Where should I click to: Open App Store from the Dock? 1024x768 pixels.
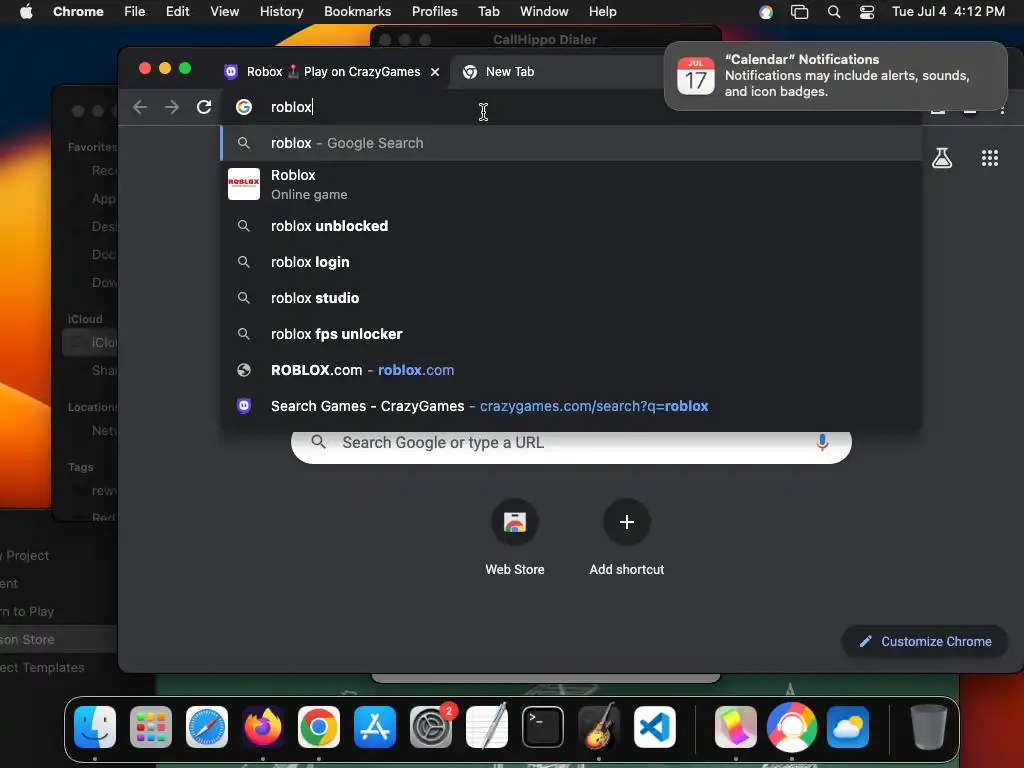pos(375,727)
